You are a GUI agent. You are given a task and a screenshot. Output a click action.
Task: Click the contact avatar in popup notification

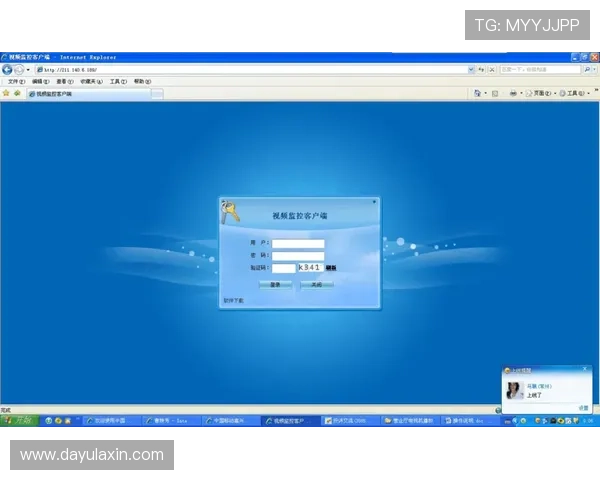coord(515,390)
